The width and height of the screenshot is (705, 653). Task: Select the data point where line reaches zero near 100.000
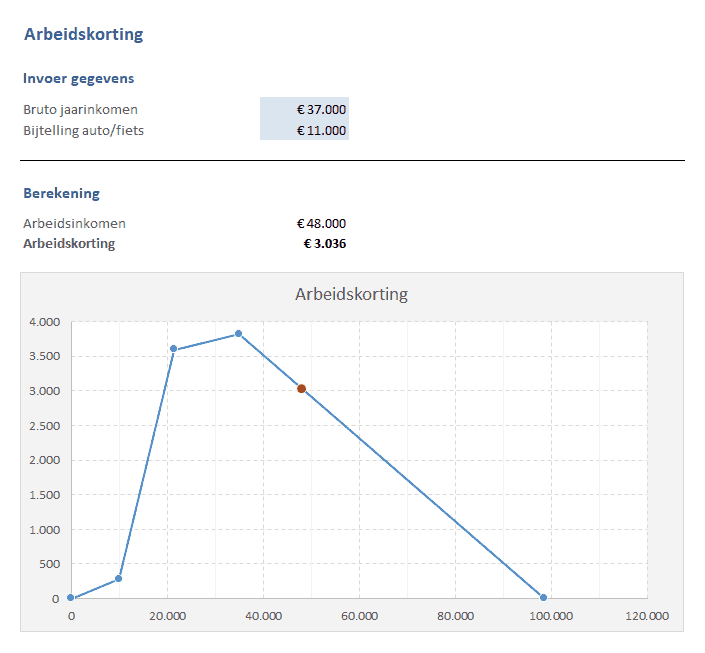543,598
